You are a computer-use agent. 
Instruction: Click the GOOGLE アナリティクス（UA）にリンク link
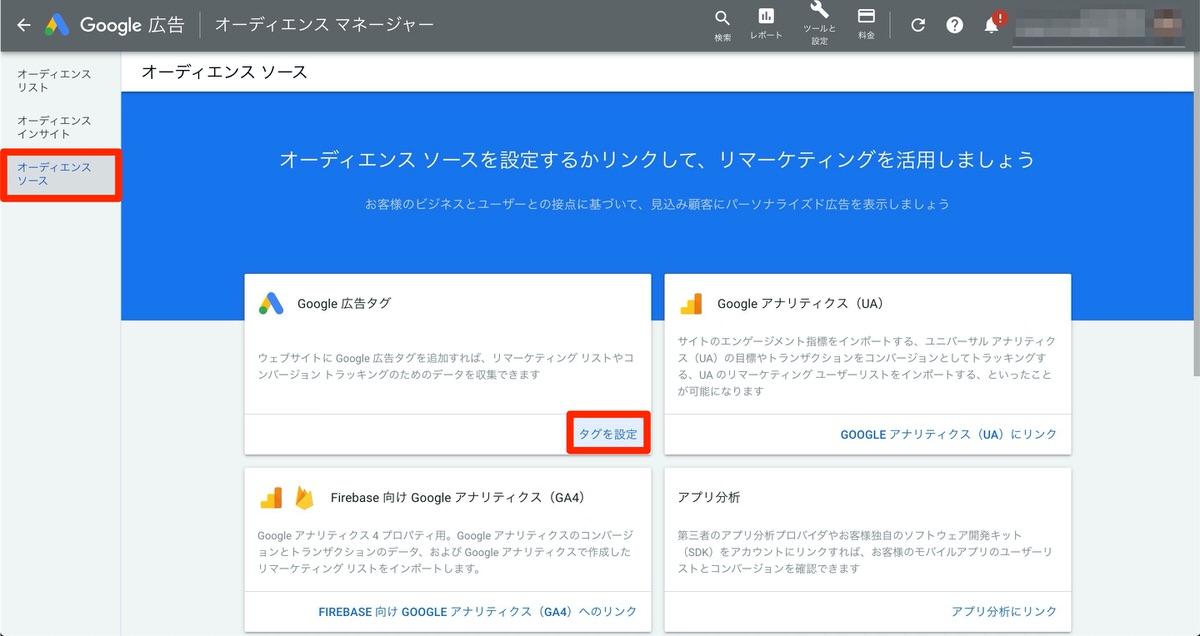click(x=948, y=434)
